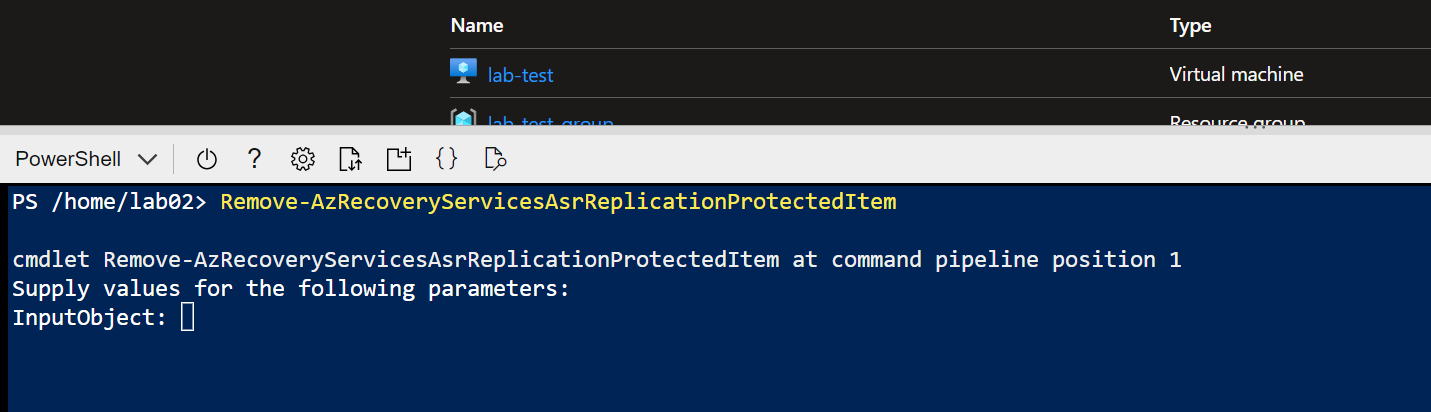Open a new session icon
This screenshot has width=1431, height=412.
399,158
